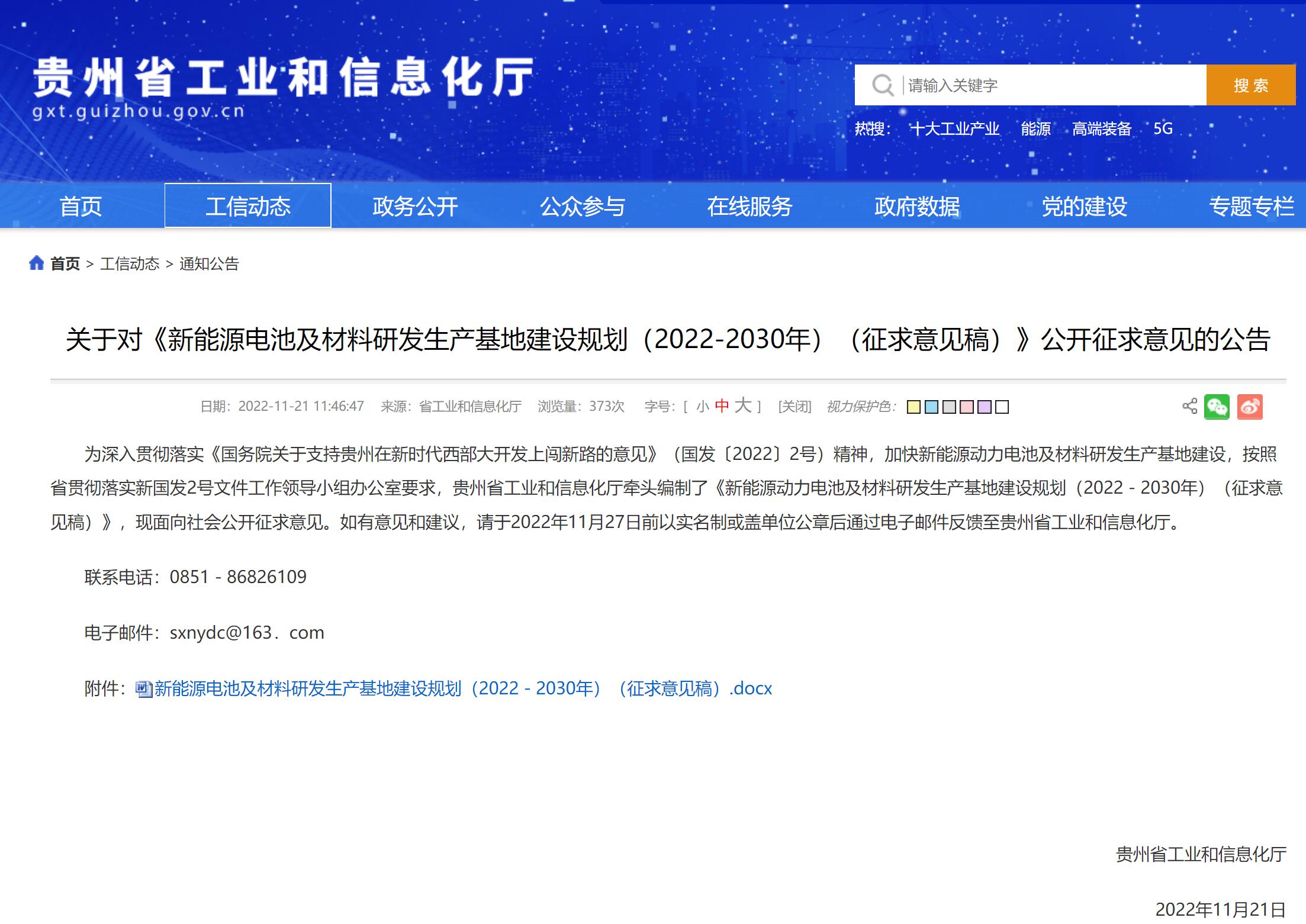Select the gray eye-protection color

(x=949, y=407)
